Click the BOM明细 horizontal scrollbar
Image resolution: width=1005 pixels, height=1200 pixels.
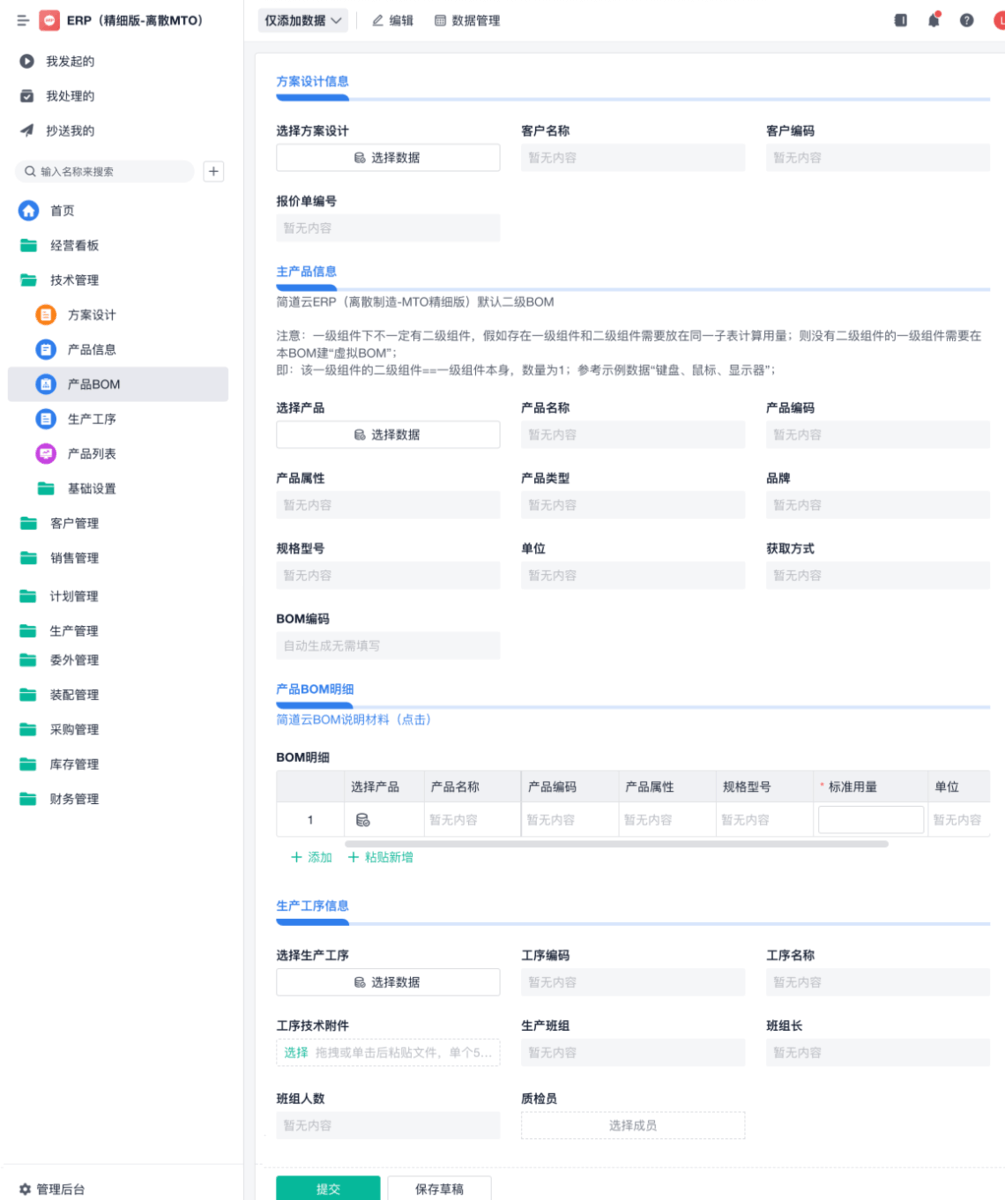point(616,844)
